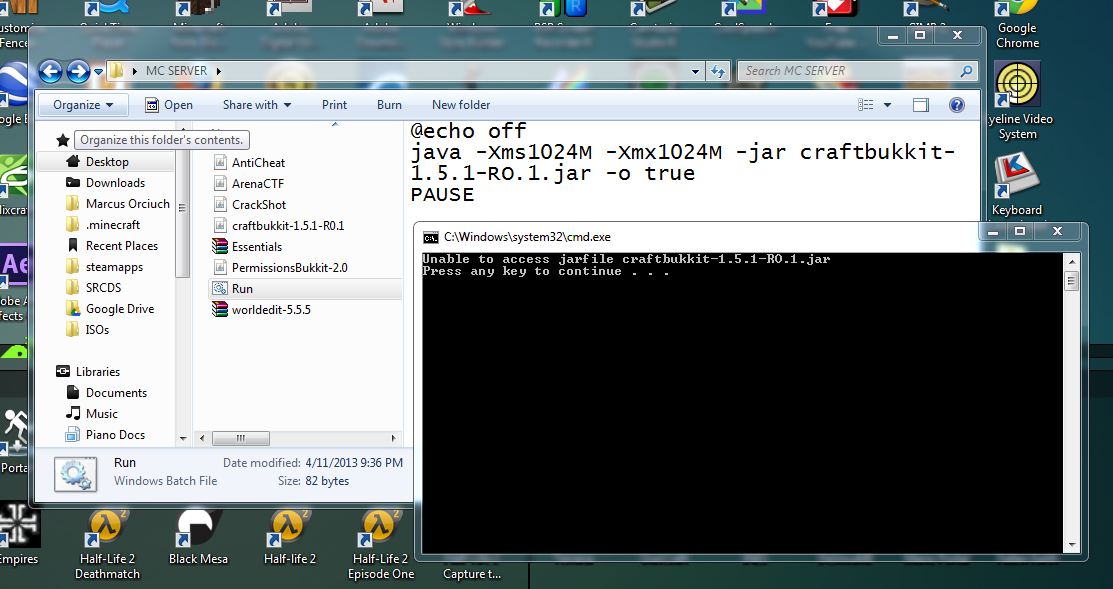The height and width of the screenshot is (589, 1113).
Task: Click Print in the toolbar
Action: [334, 104]
